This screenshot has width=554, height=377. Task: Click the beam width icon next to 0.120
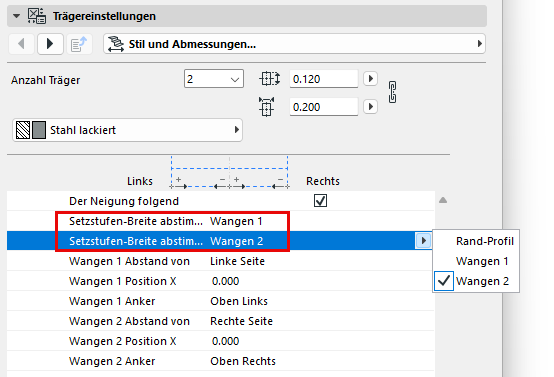click(x=270, y=78)
